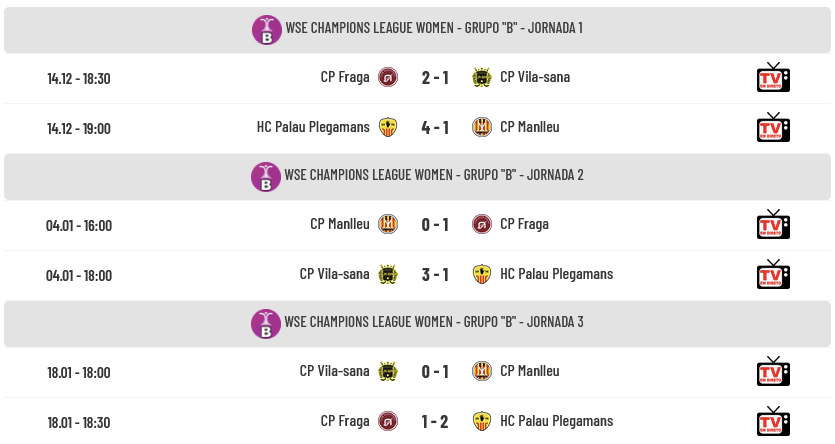This screenshot has height=444, width=835.
Task: Open Jornada 2 group header
Action: [x=418, y=177]
